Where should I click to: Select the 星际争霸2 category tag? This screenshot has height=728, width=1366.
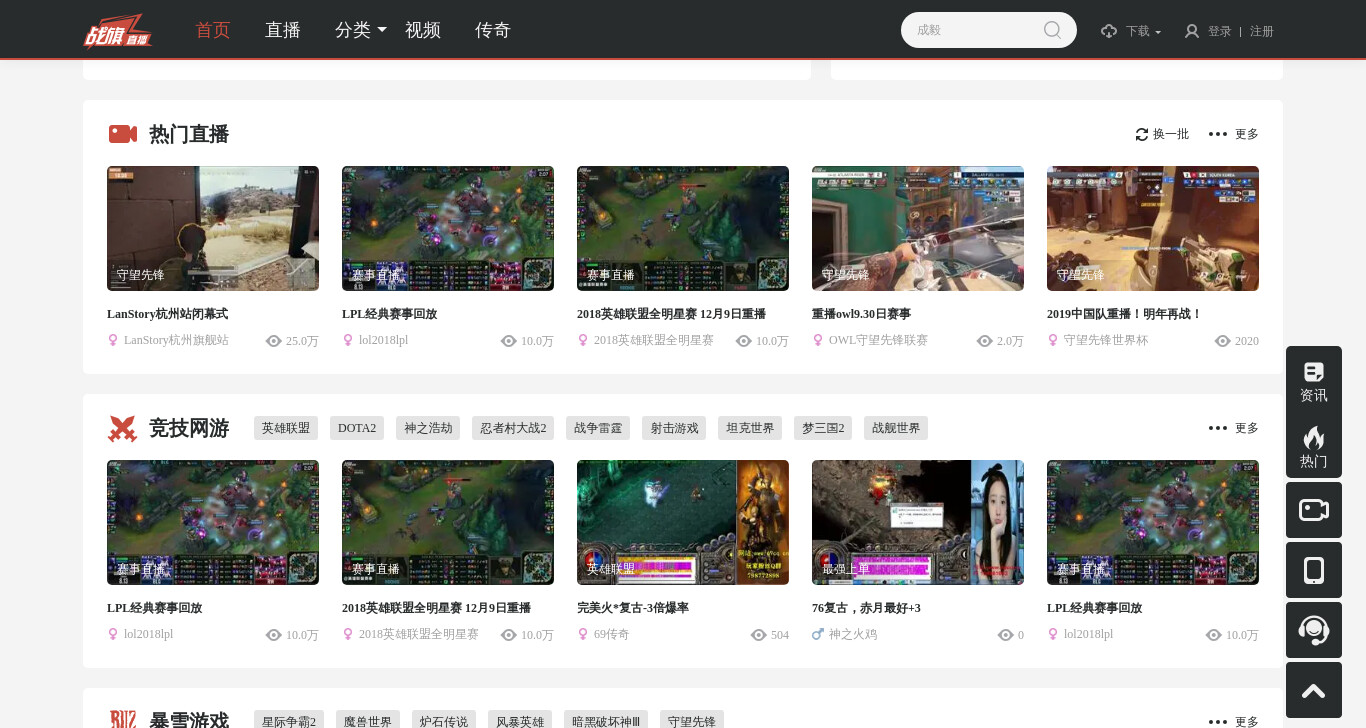289,720
